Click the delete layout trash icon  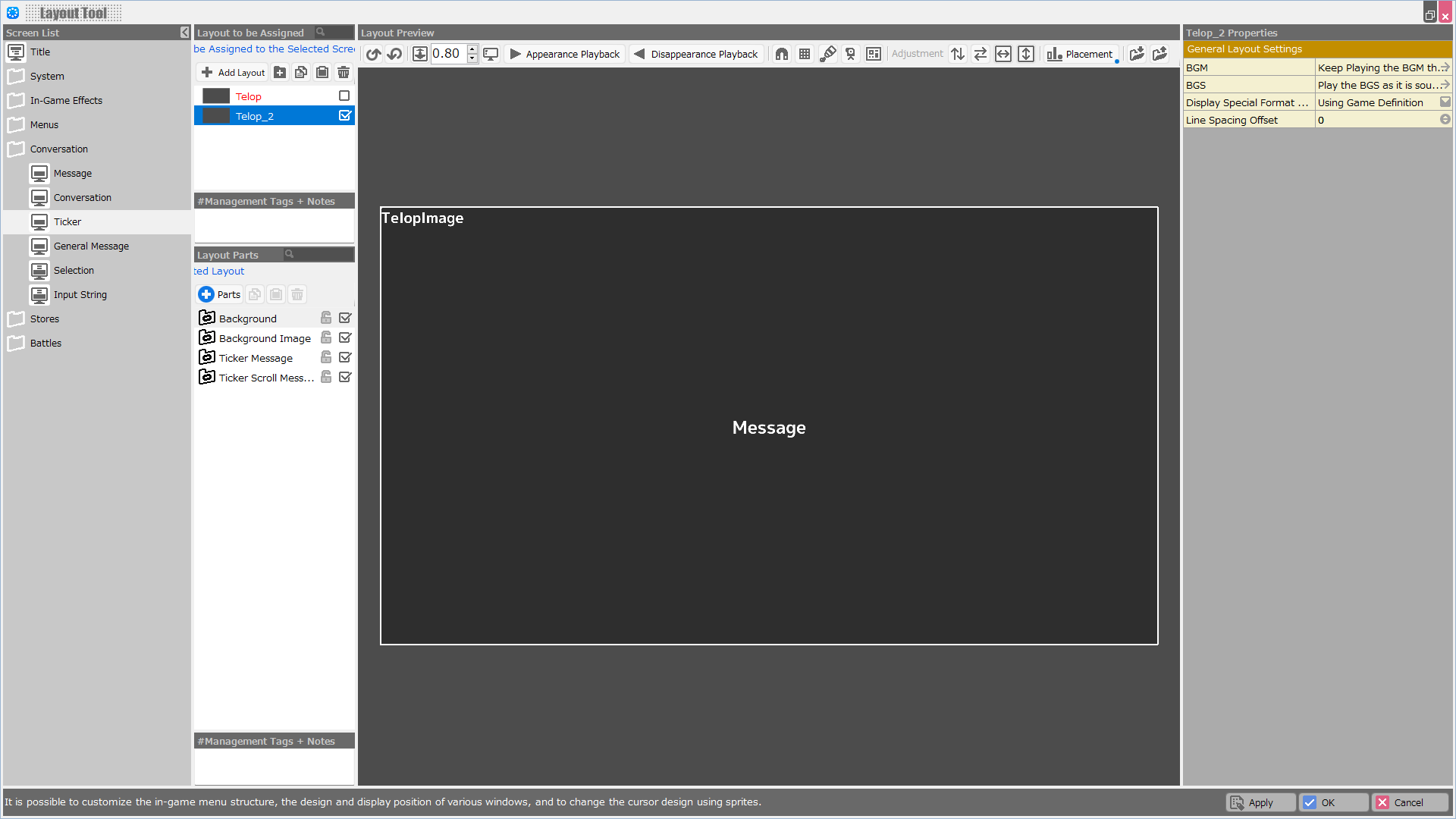pyautogui.click(x=344, y=72)
